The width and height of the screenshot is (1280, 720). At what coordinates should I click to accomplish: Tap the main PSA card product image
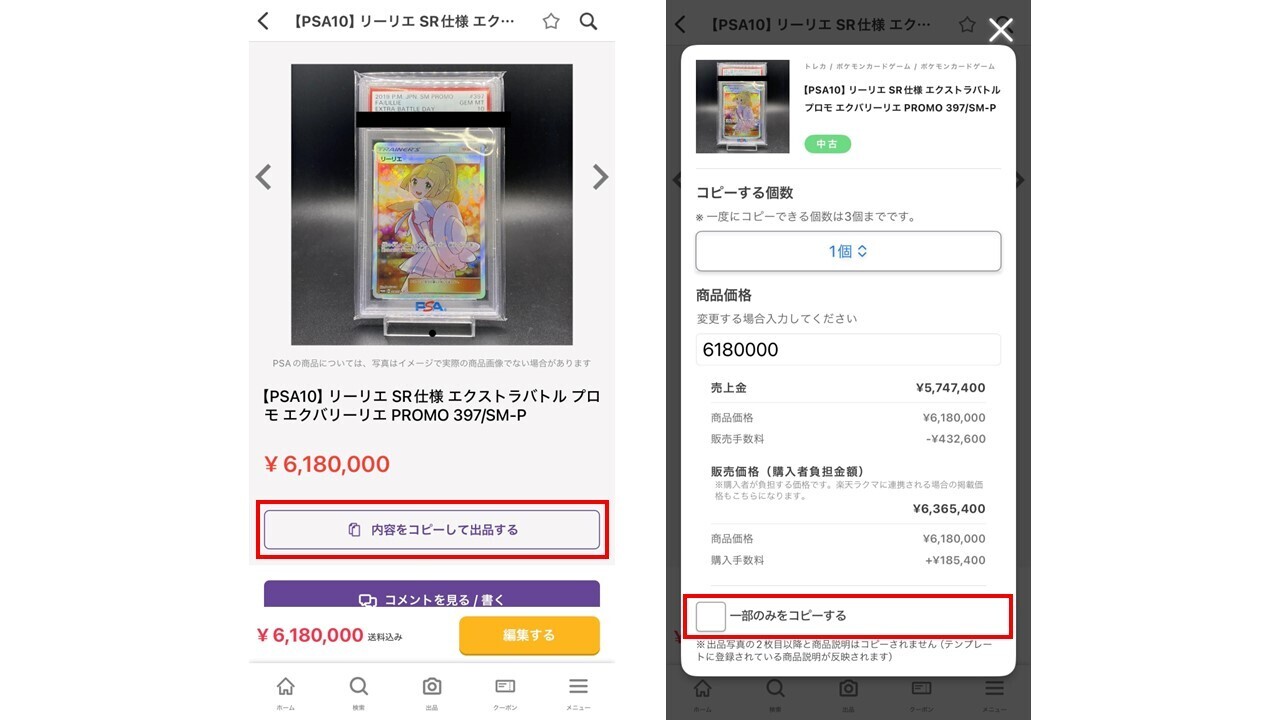[x=432, y=204]
